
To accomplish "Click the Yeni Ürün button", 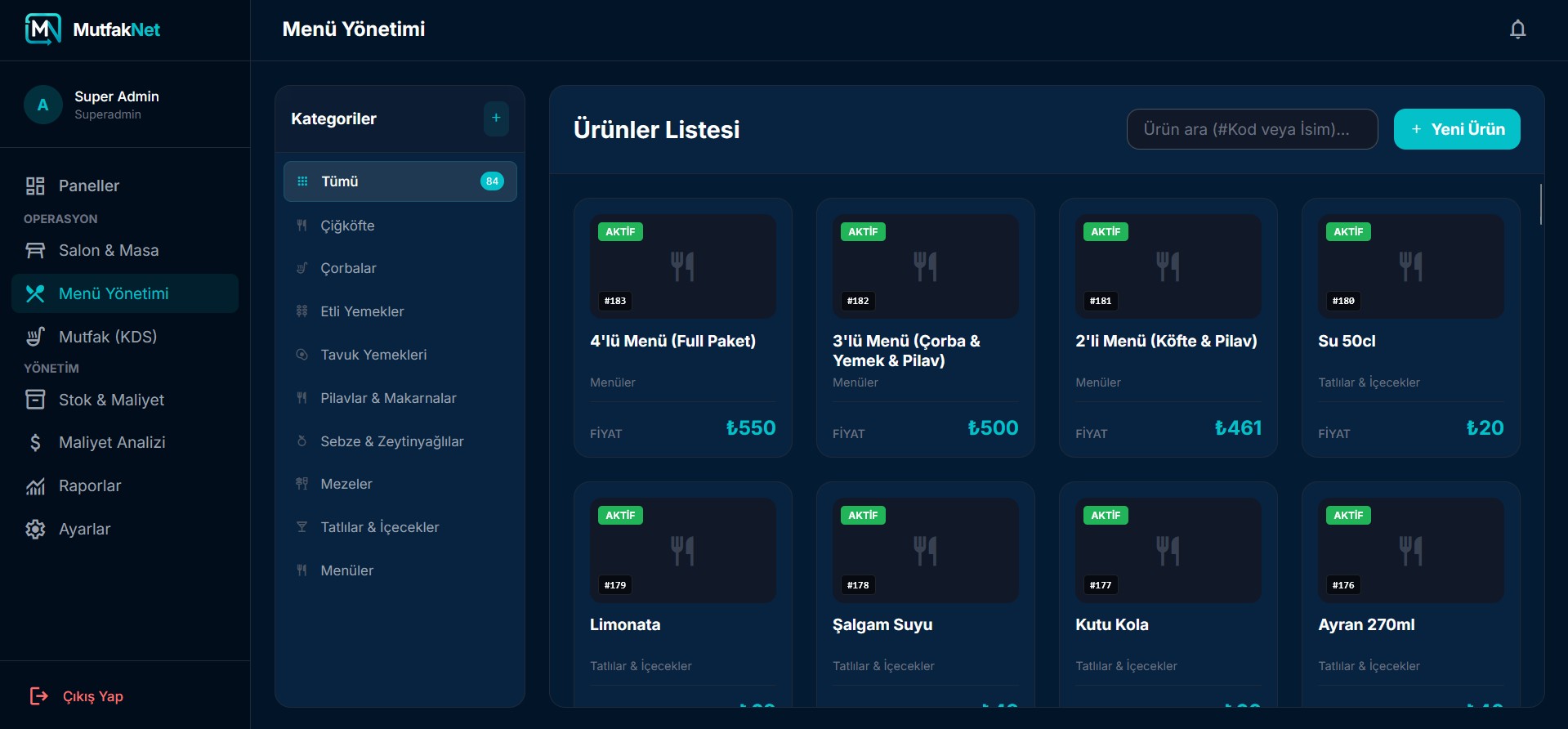I will coord(1457,129).
